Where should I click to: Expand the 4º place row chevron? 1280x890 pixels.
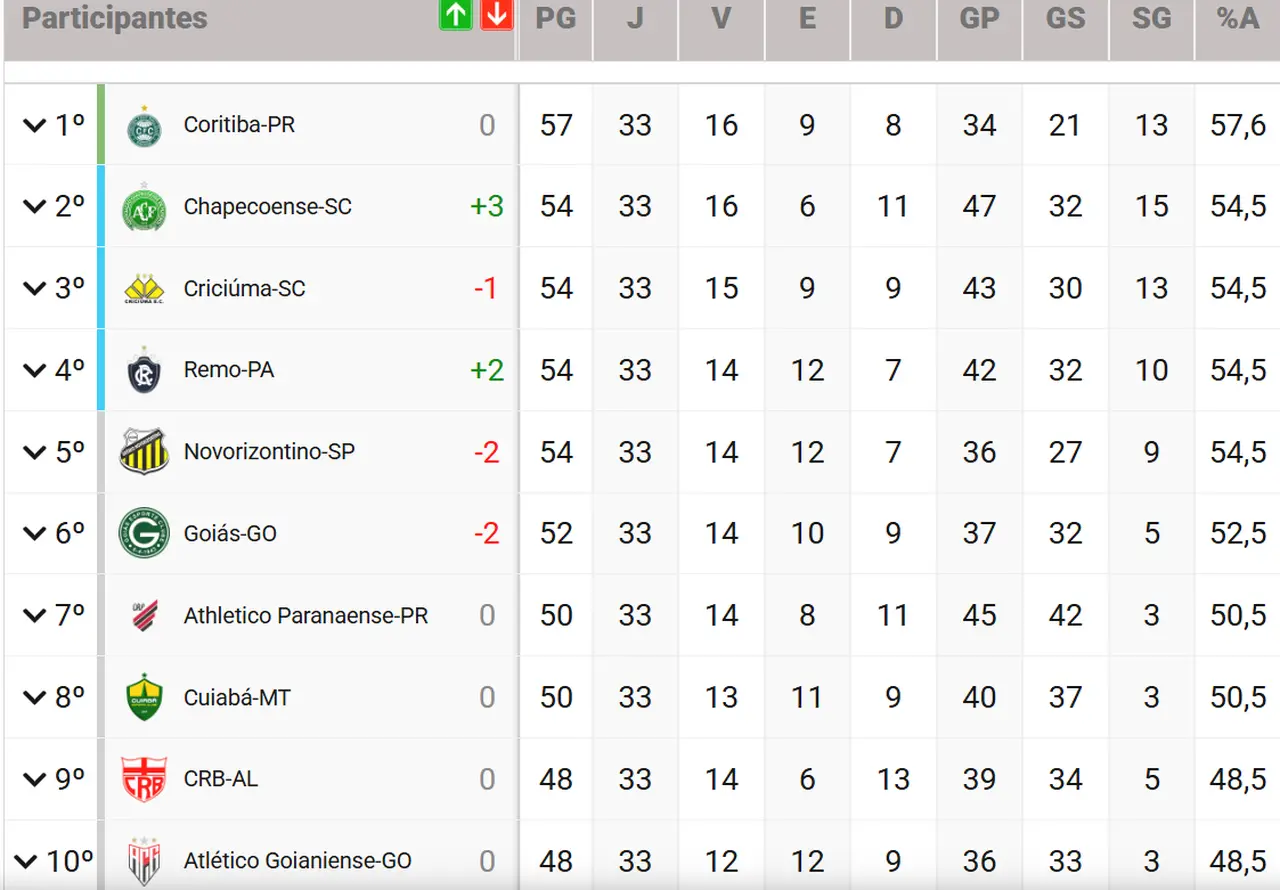point(35,371)
